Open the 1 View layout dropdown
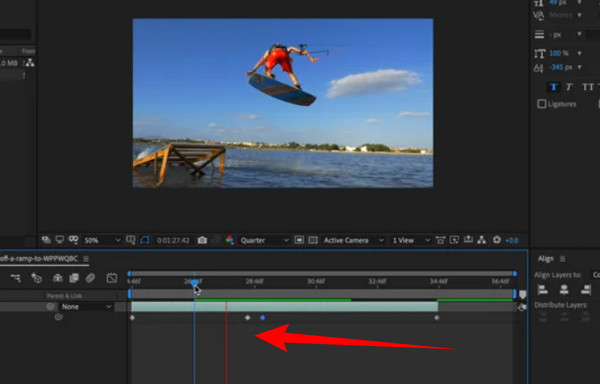600x384 pixels. 411,240
